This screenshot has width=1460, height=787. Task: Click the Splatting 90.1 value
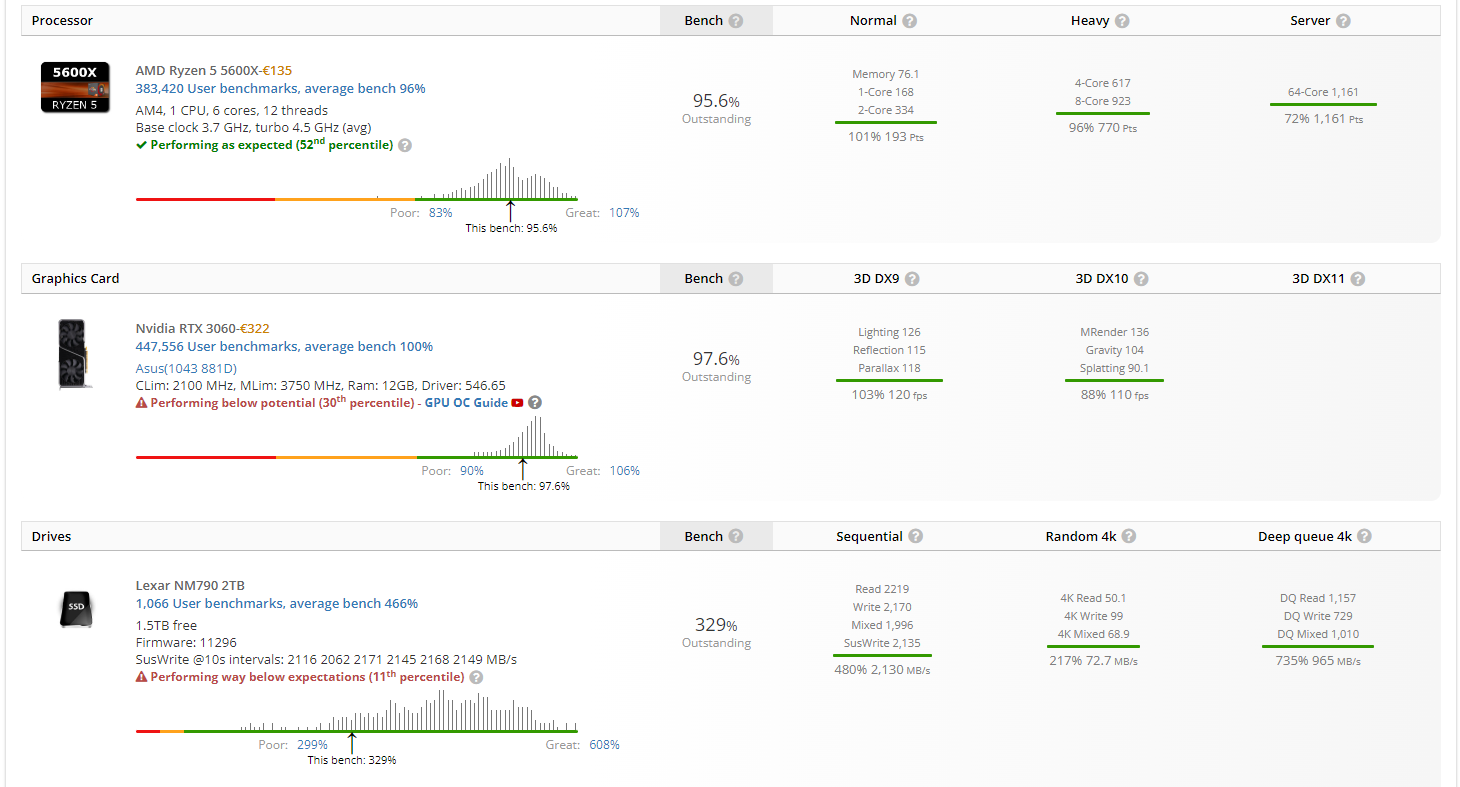(x=1114, y=368)
